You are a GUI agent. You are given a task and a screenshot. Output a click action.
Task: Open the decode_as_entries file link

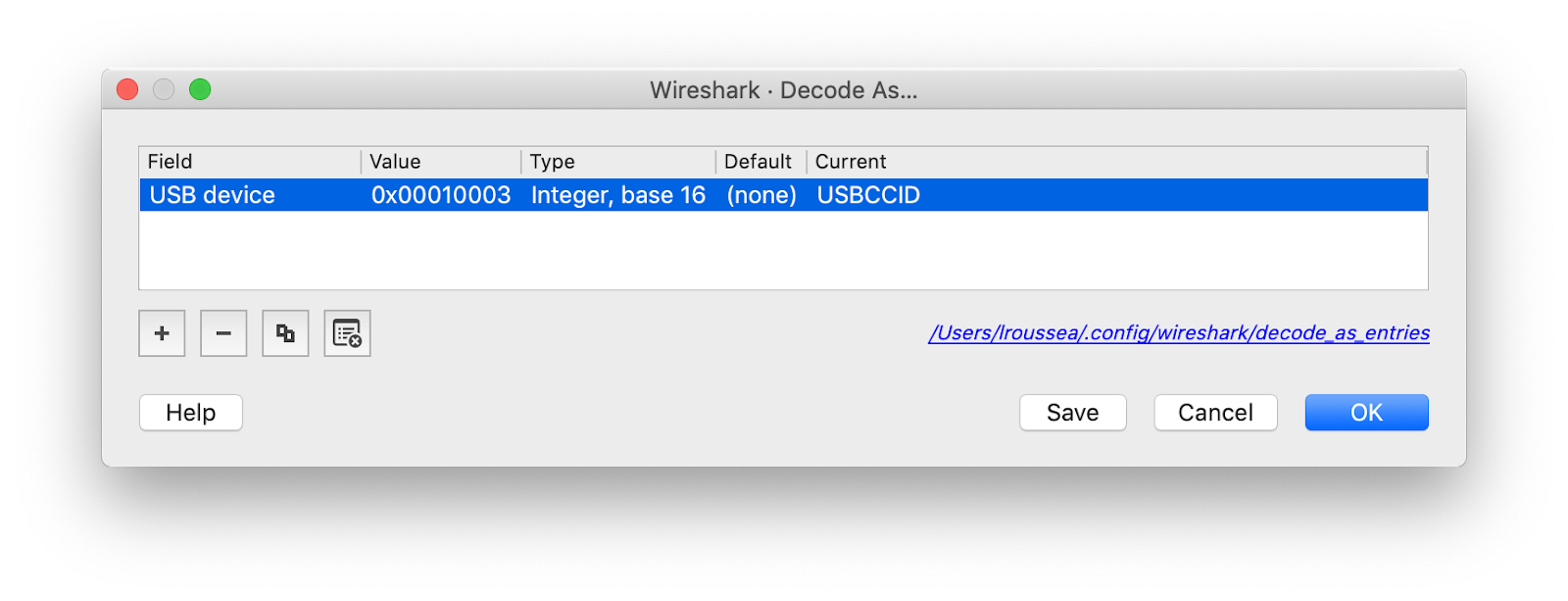point(1179,333)
